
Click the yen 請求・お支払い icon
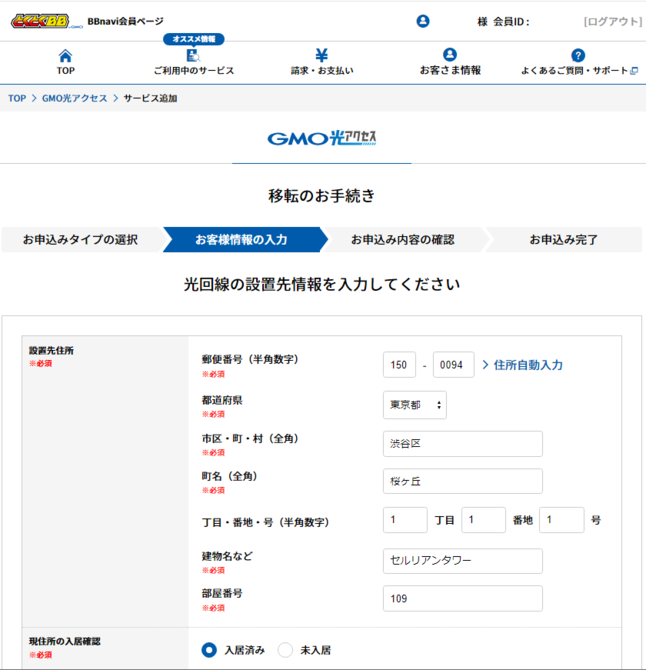coord(321,55)
